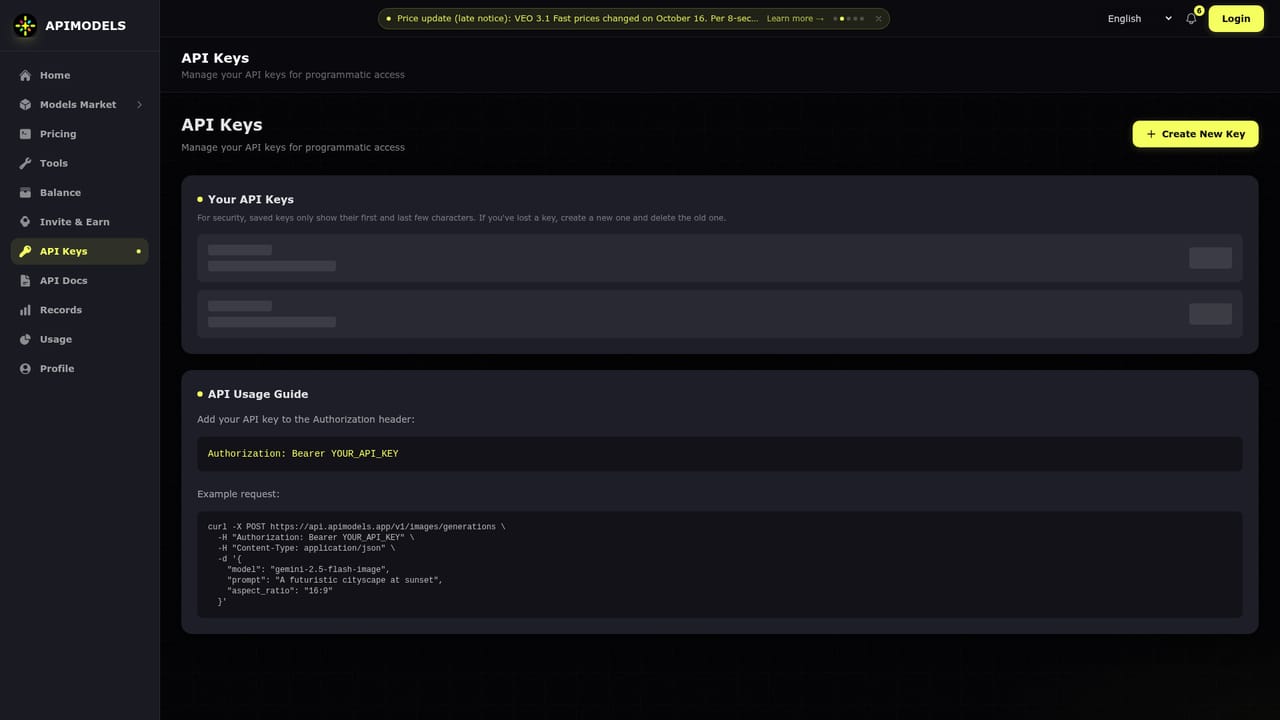The width and height of the screenshot is (1280, 720).
Task: Click the APIMODELS logo icon
Action: pyautogui.click(x=25, y=25)
